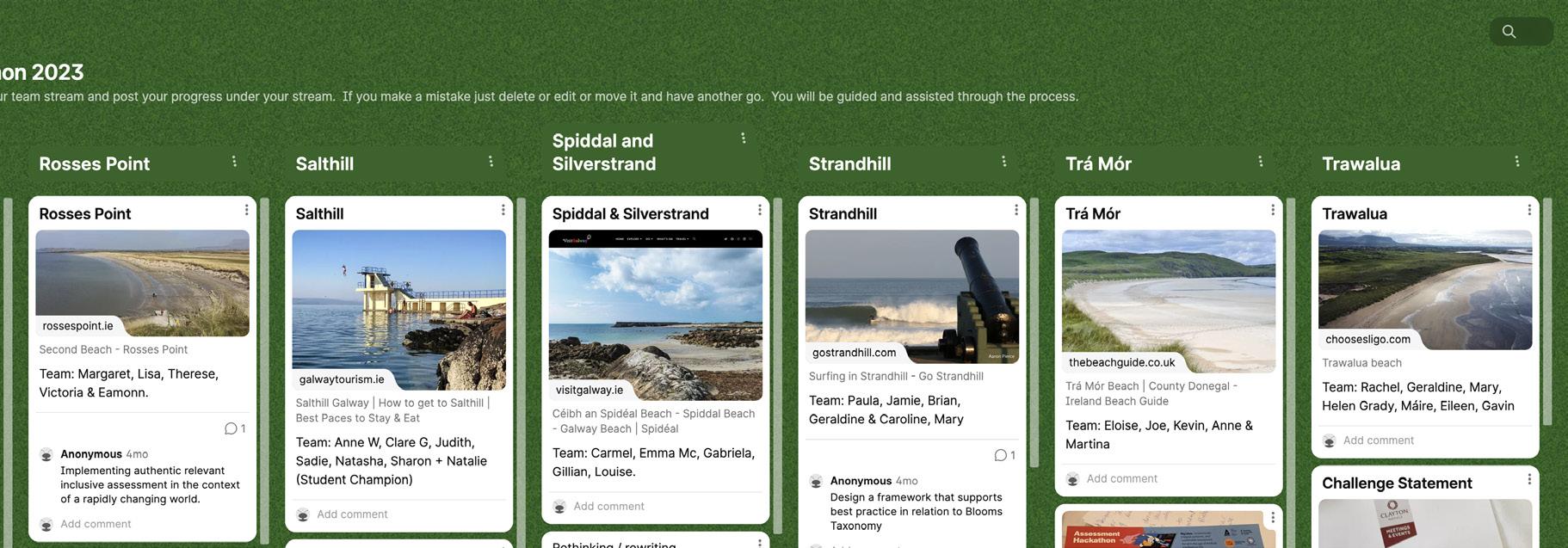Image resolution: width=1568 pixels, height=548 pixels.
Task: Open the rossespoint.ie link
Action: click(77, 326)
